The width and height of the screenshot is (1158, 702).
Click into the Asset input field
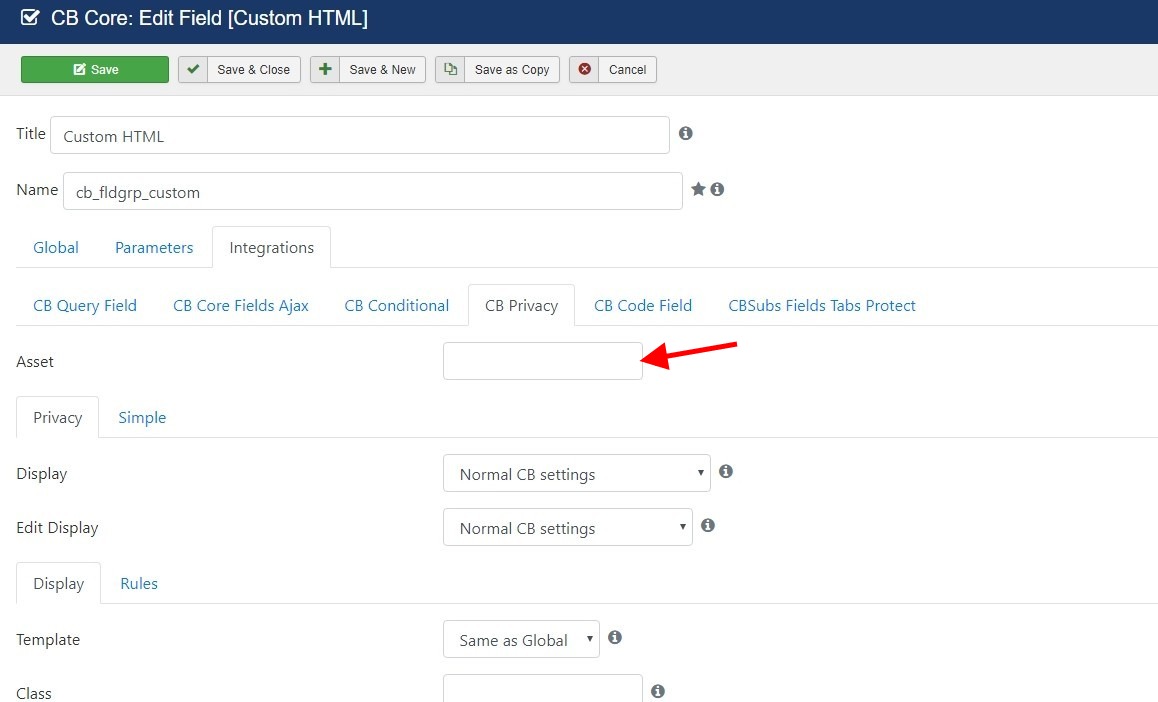[x=543, y=361]
